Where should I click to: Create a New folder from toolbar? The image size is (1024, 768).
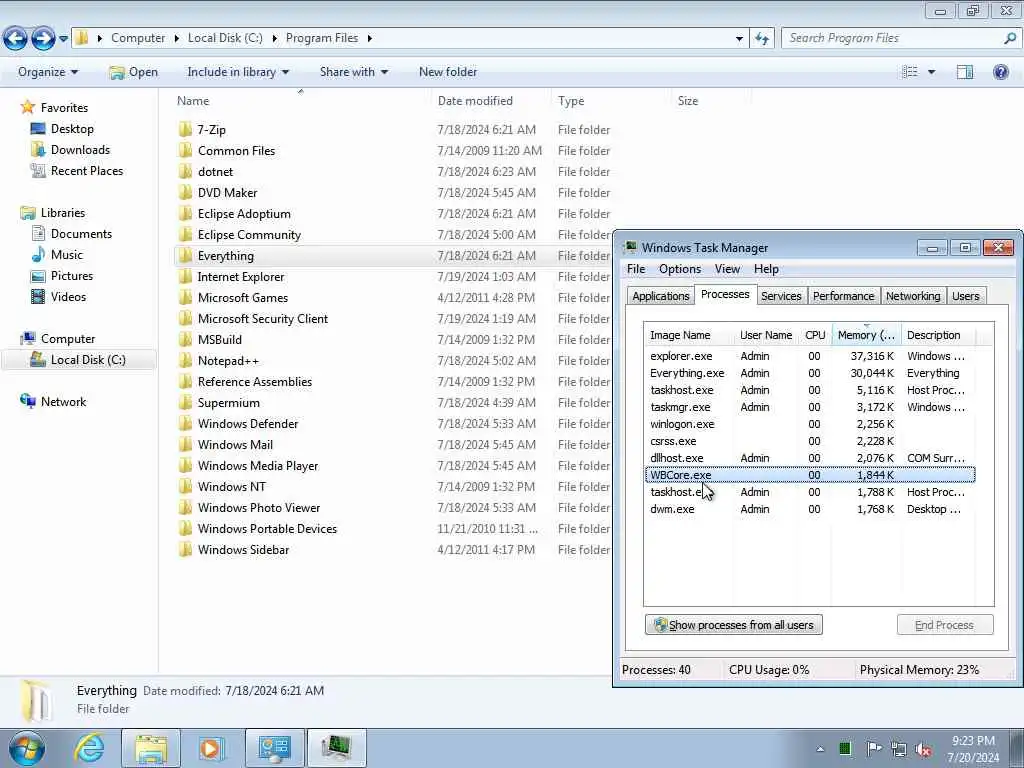click(448, 72)
